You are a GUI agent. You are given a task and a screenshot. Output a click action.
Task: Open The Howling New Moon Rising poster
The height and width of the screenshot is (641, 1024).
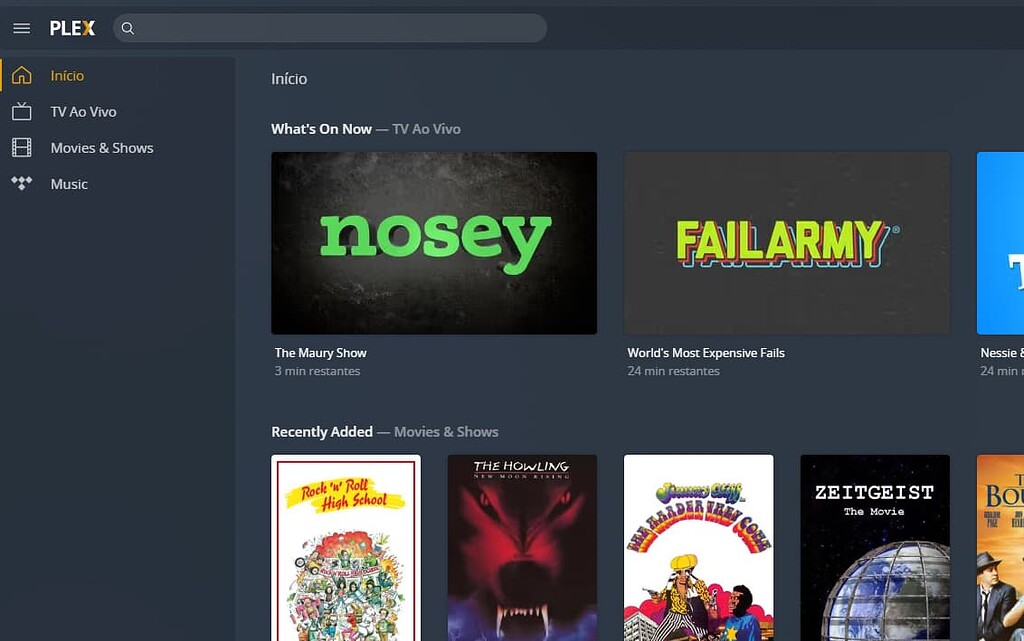click(x=522, y=548)
